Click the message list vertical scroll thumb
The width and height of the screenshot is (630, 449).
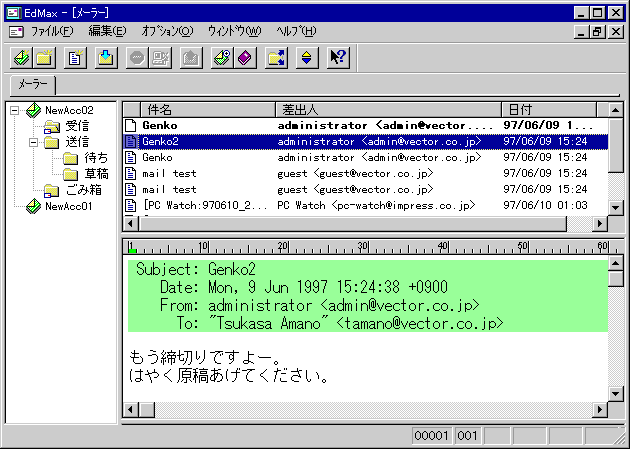(616, 145)
